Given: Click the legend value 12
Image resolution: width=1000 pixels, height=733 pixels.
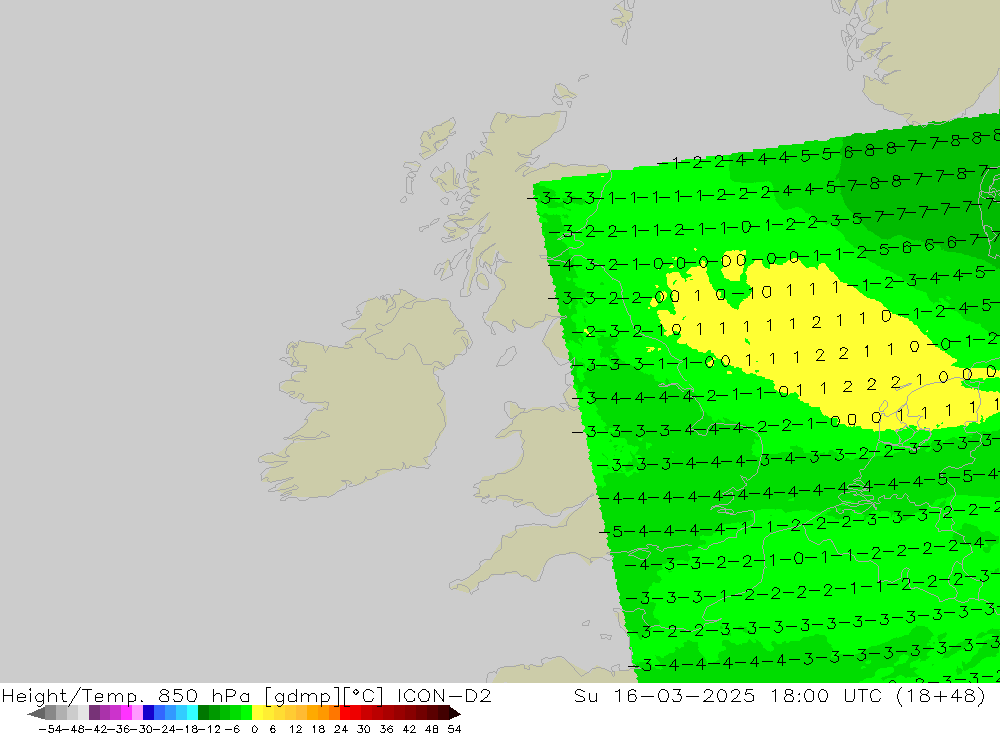Looking at the screenshot, I should 296,729.
